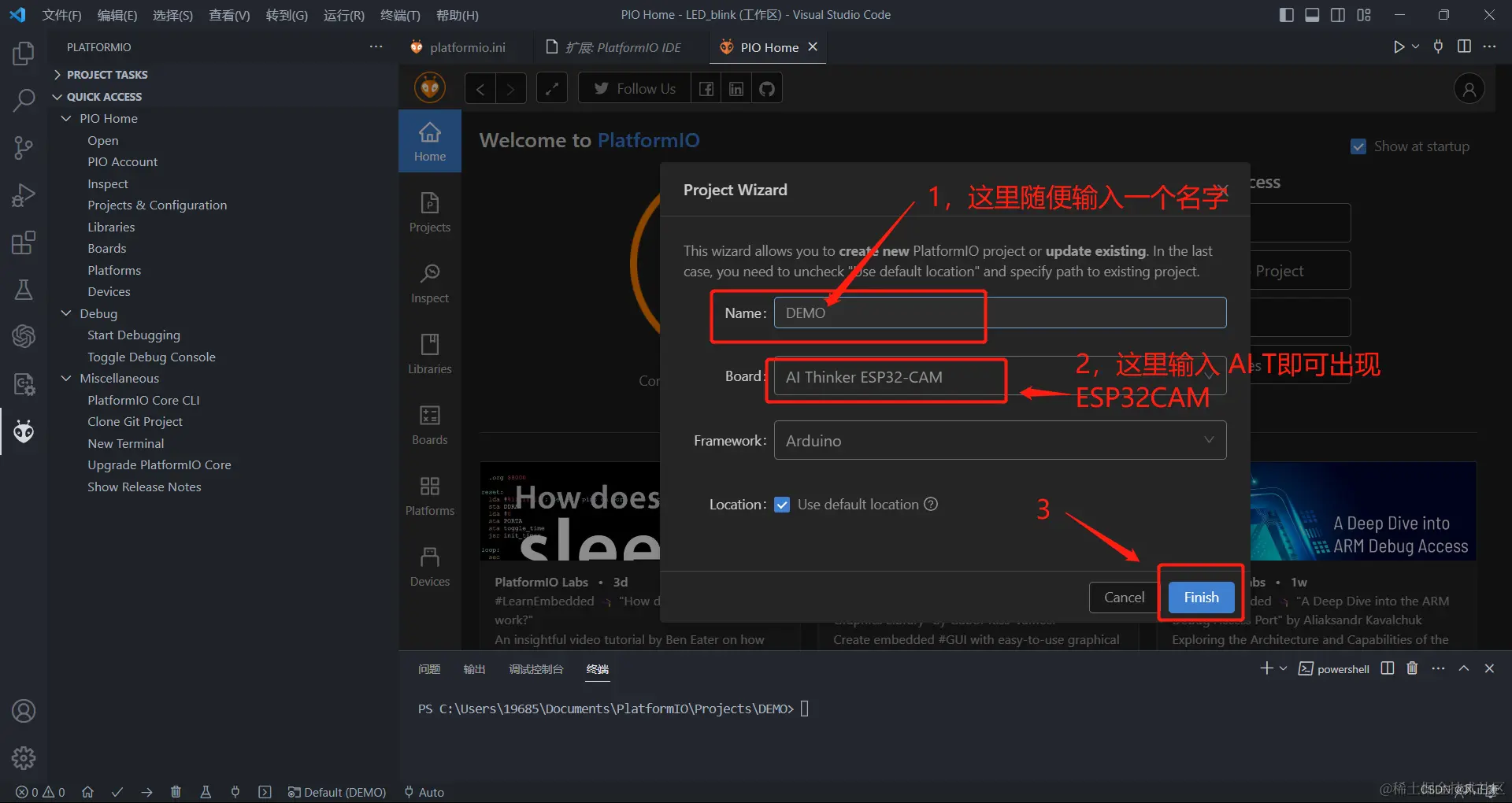Image resolution: width=1512 pixels, height=803 pixels.
Task: Click PlatformIO Home icon in status bar
Action: [87, 792]
